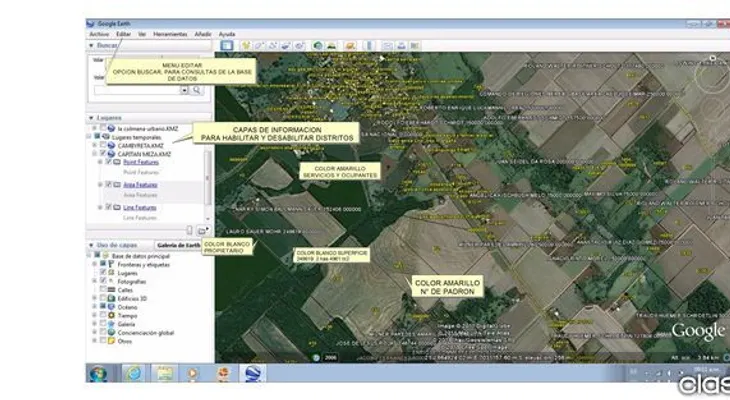Screen dimensions: 730x400
Task: Enable the Edificios 3D layer checkbox
Action: tap(103, 298)
